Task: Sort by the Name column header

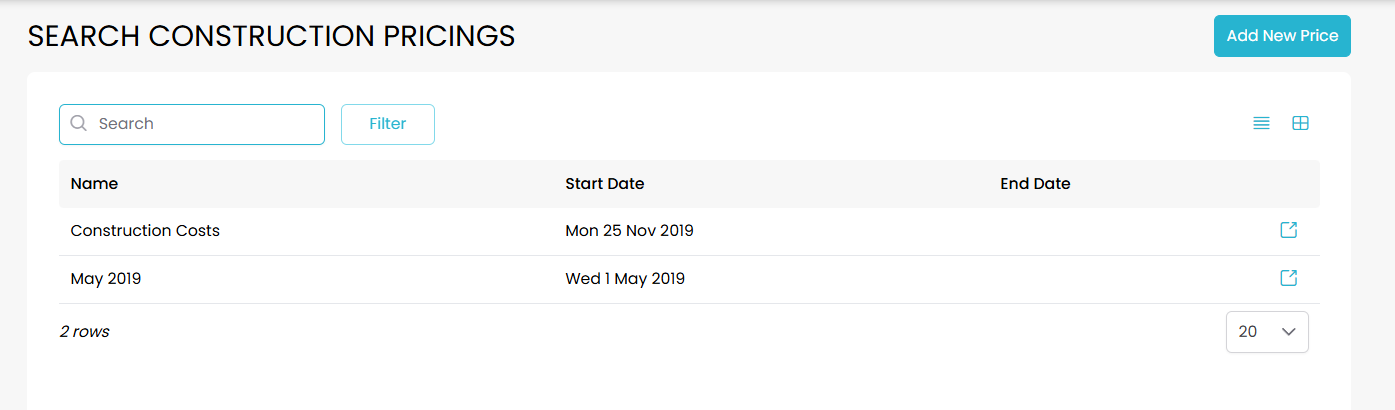Action: (94, 184)
